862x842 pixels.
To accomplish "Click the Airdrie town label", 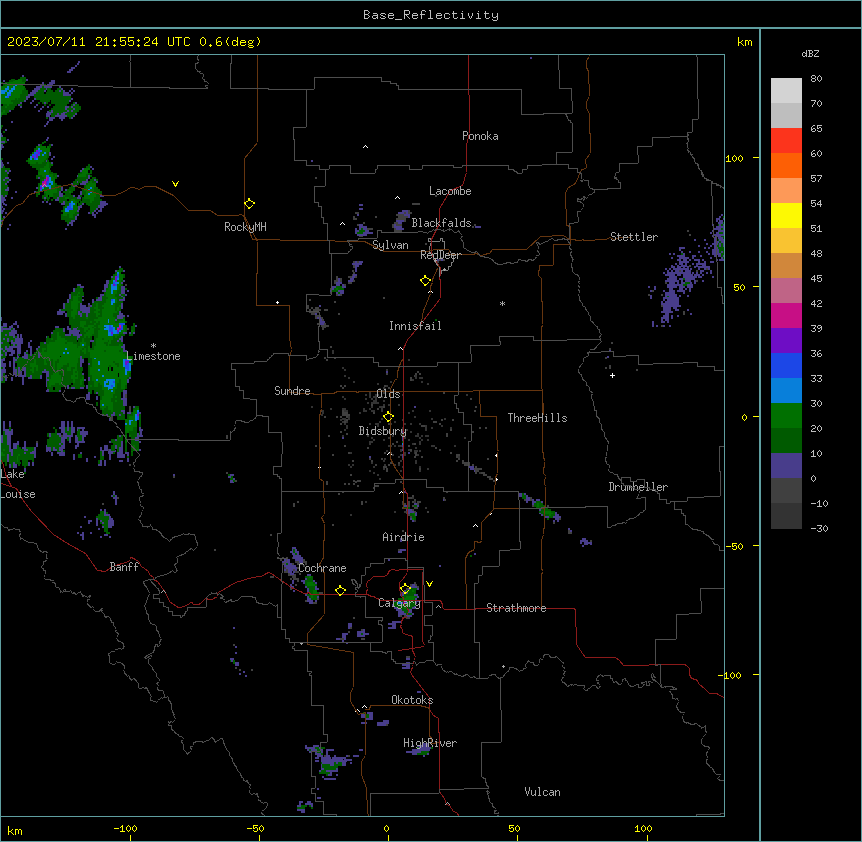I will tap(403, 537).
